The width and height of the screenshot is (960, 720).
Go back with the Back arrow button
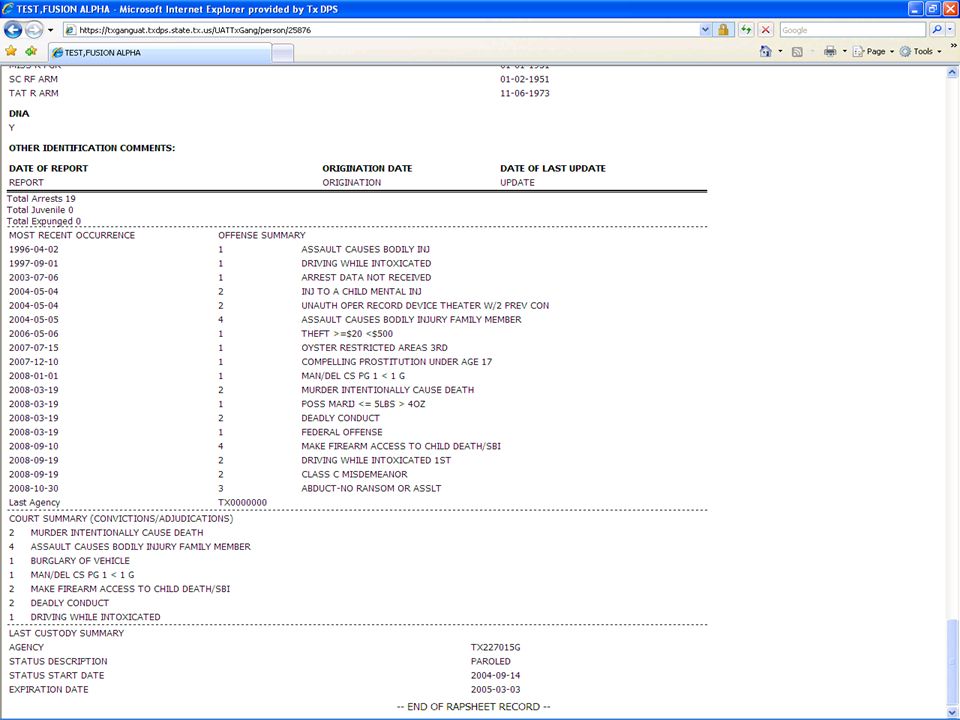(13, 29)
